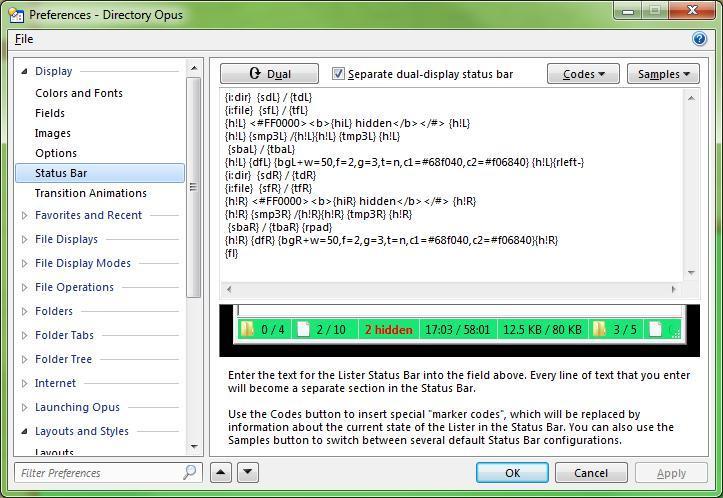
Task: Open the File menu
Action: tap(24, 39)
